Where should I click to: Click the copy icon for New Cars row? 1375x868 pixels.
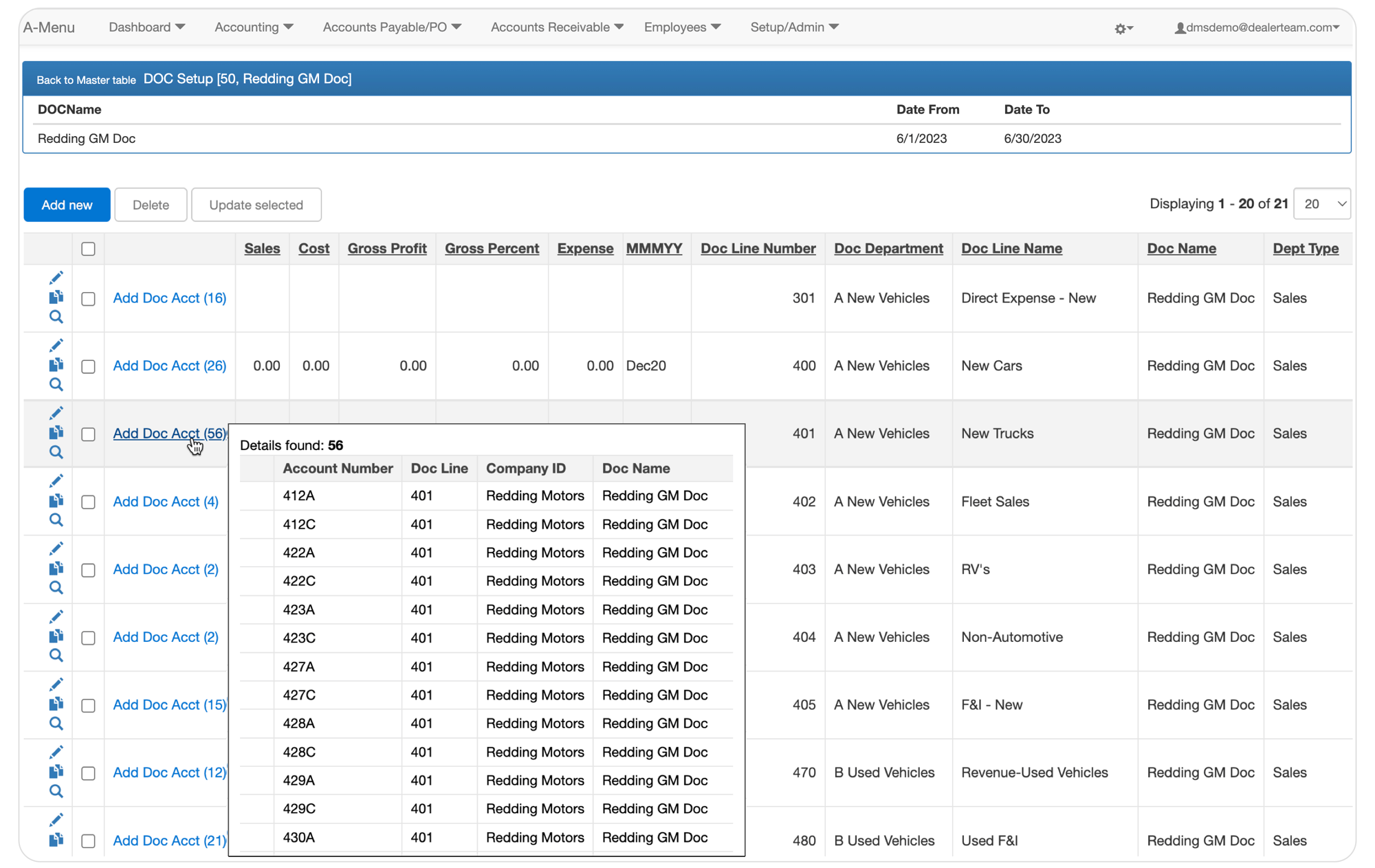56,365
